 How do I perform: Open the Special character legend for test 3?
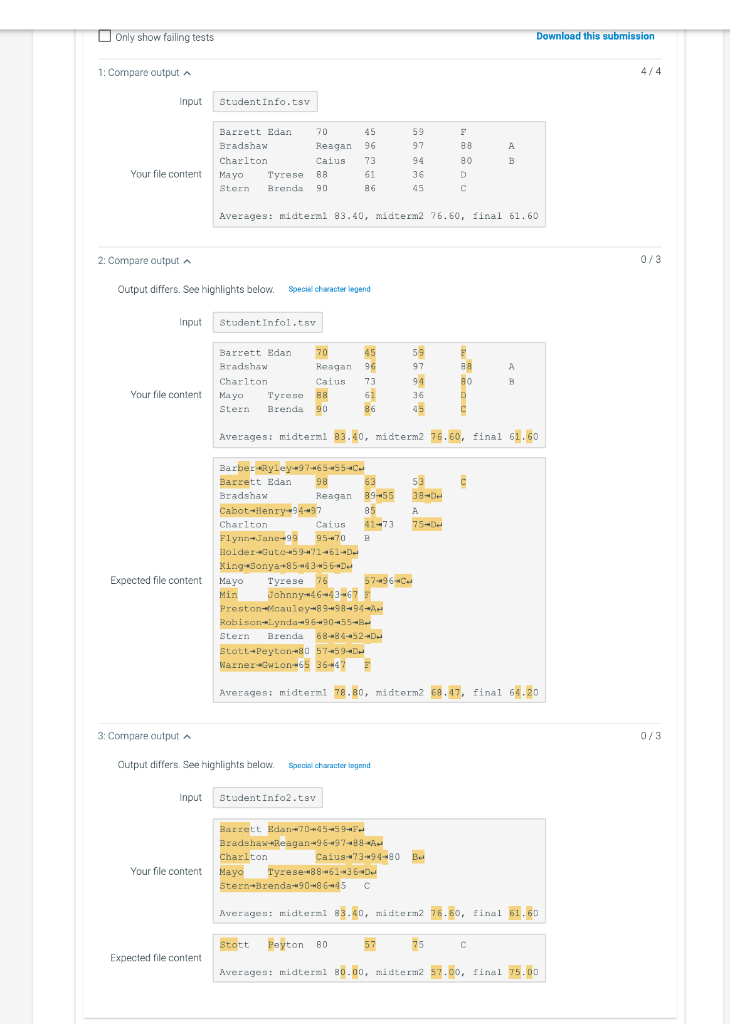coord(330,765)
